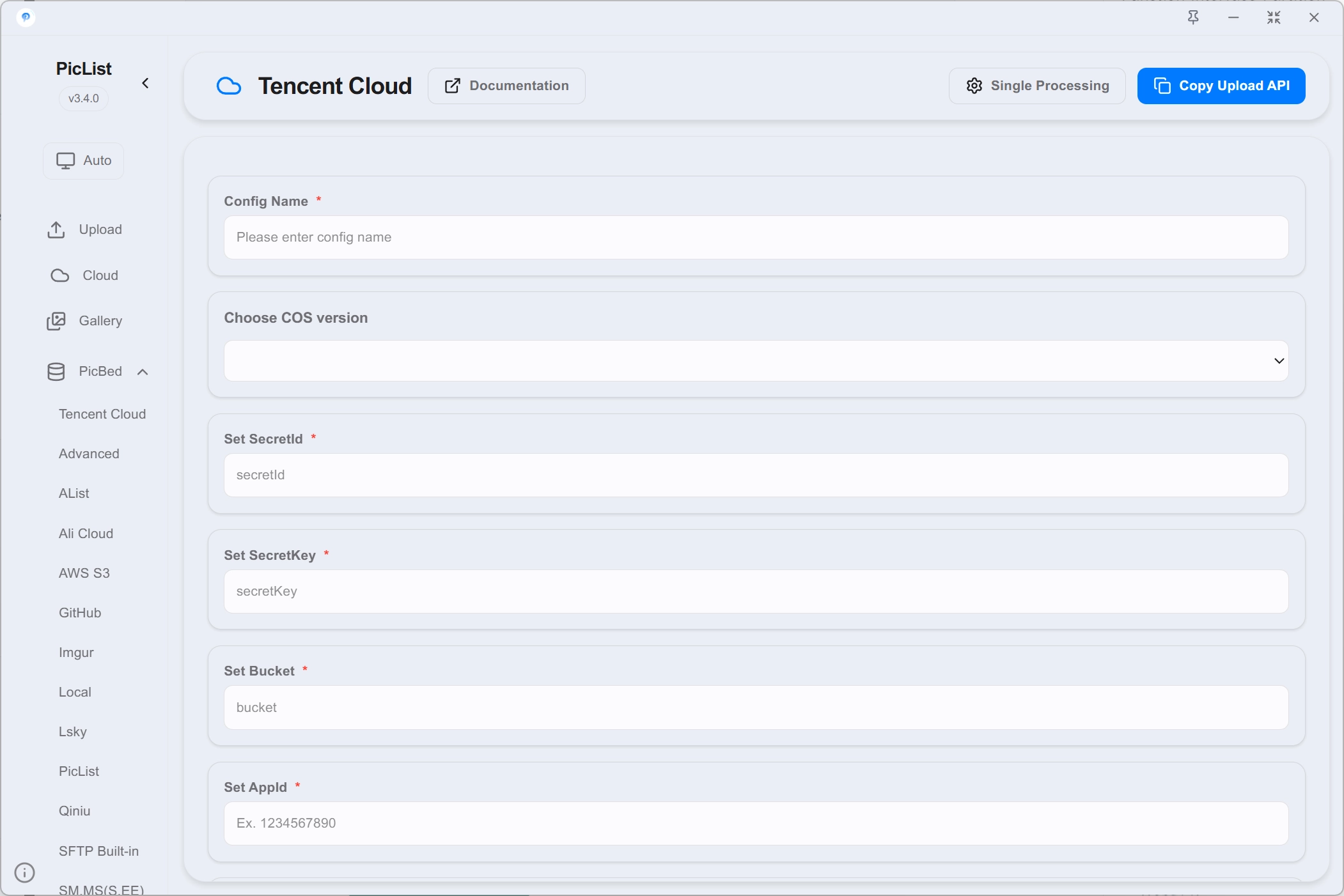The height and width of the screenshot is (896, 1344).
Task: Select AList in PicBed list
Action: click(x=74, y=493)
